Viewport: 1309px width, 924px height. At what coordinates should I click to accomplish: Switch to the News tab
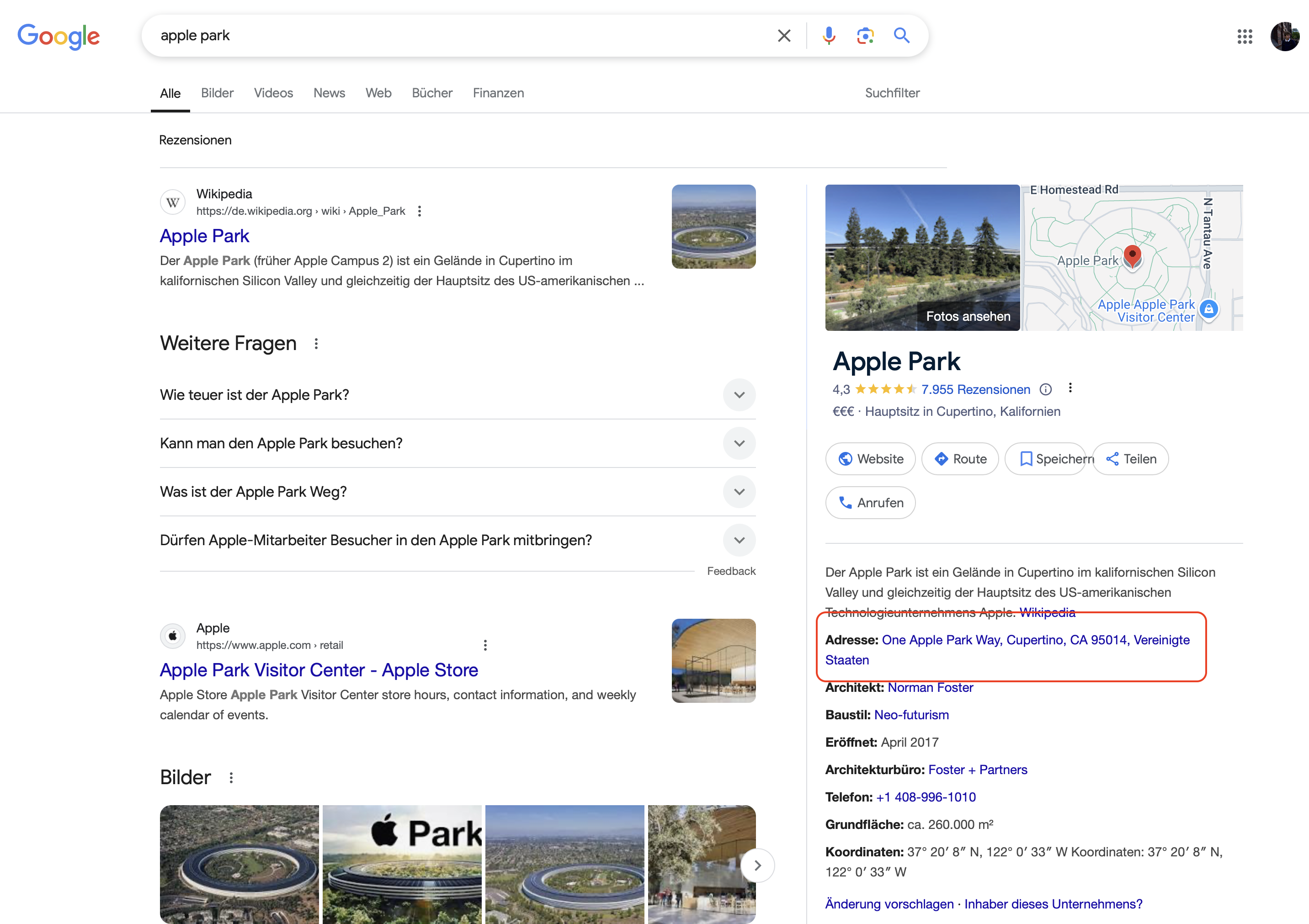click(x=329, y=93)
